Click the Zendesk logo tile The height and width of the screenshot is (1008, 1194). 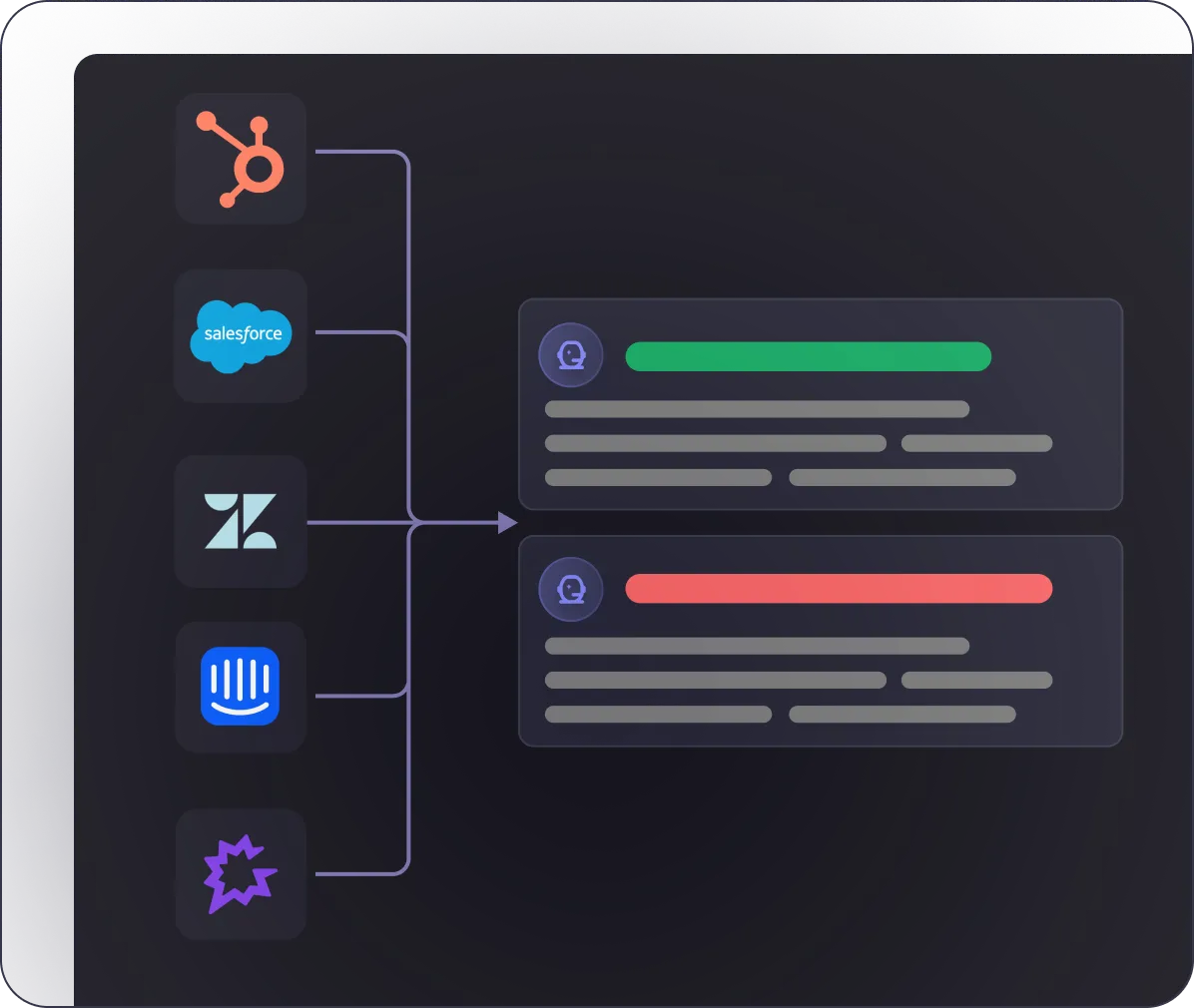(x=241, y=521)
